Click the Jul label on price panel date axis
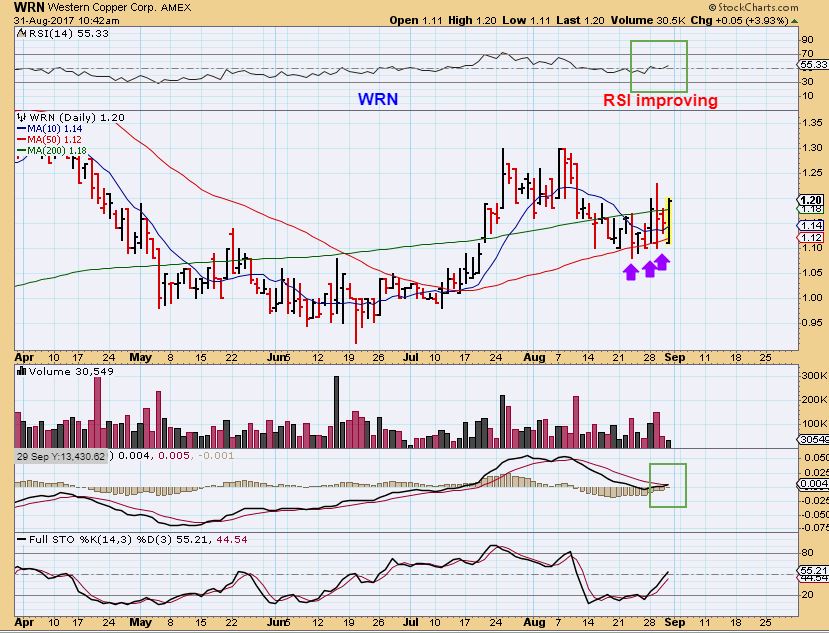The height and width of the screenshot is (633, 829). [x=411, y=357]
